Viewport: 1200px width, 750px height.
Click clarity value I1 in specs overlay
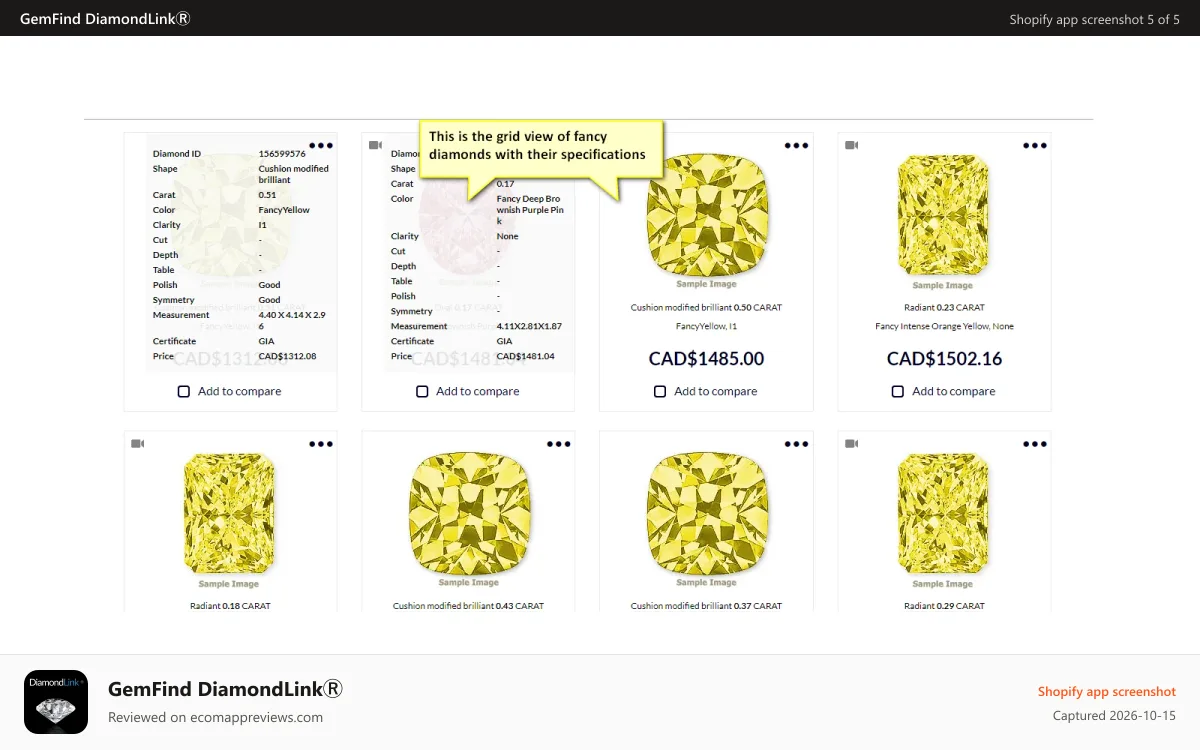pos(262,225)
